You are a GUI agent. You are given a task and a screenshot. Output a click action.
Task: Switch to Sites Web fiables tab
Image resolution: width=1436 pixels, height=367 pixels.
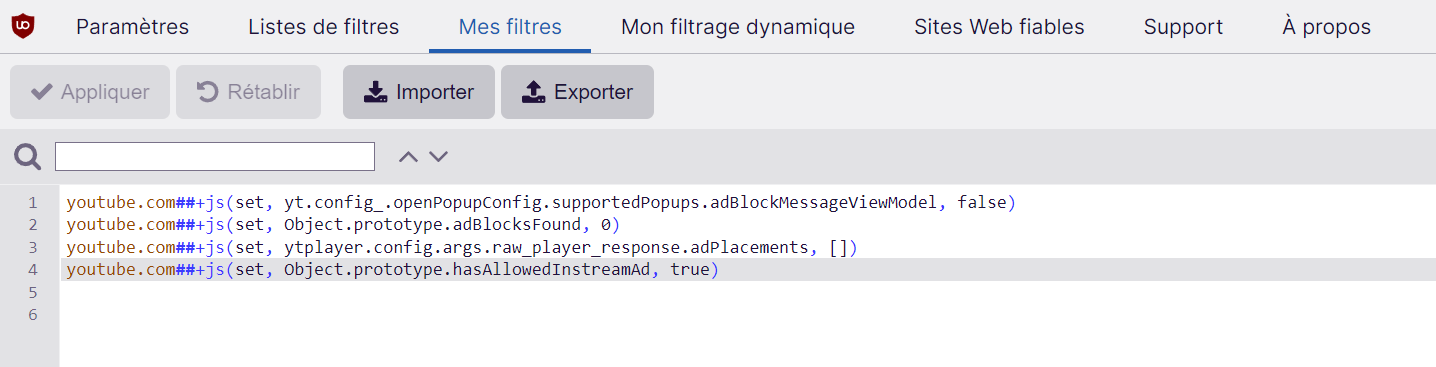pos(999,27)
